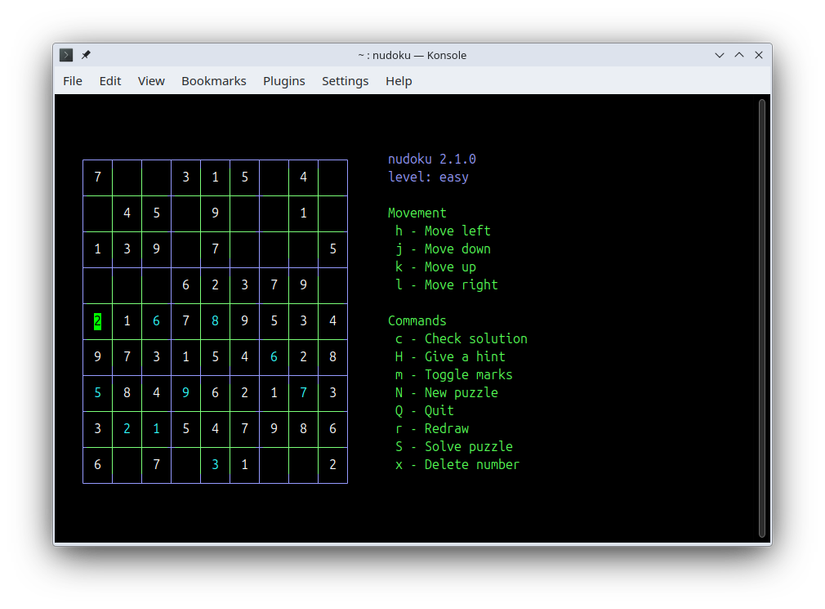Select the highlighted cell containing 2

point(97,321)
